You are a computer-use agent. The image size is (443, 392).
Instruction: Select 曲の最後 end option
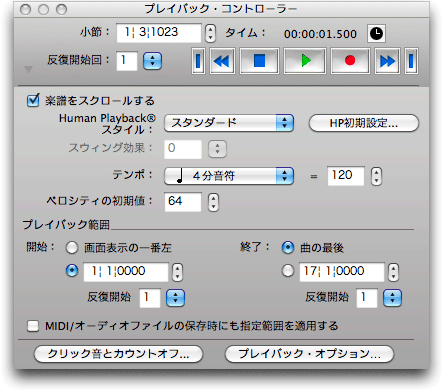[288, 248]
